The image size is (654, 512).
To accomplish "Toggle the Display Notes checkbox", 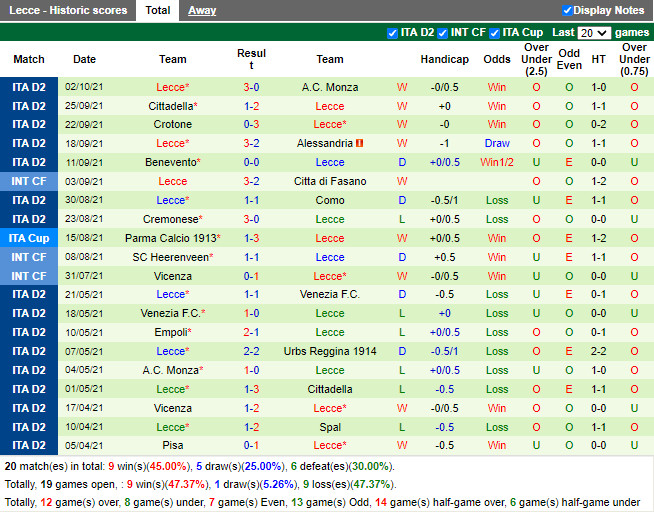I will pos(568,11).
